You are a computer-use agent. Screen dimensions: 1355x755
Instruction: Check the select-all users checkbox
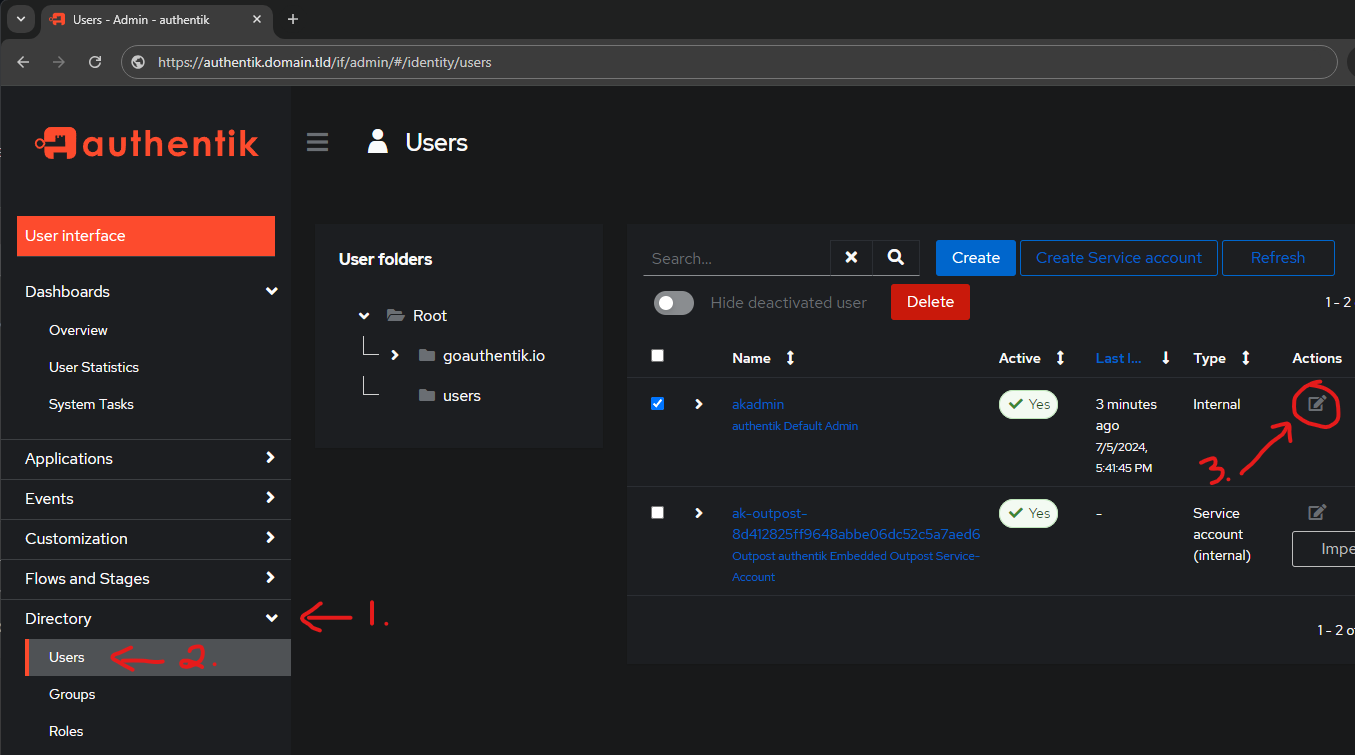[x=657, y=355]
